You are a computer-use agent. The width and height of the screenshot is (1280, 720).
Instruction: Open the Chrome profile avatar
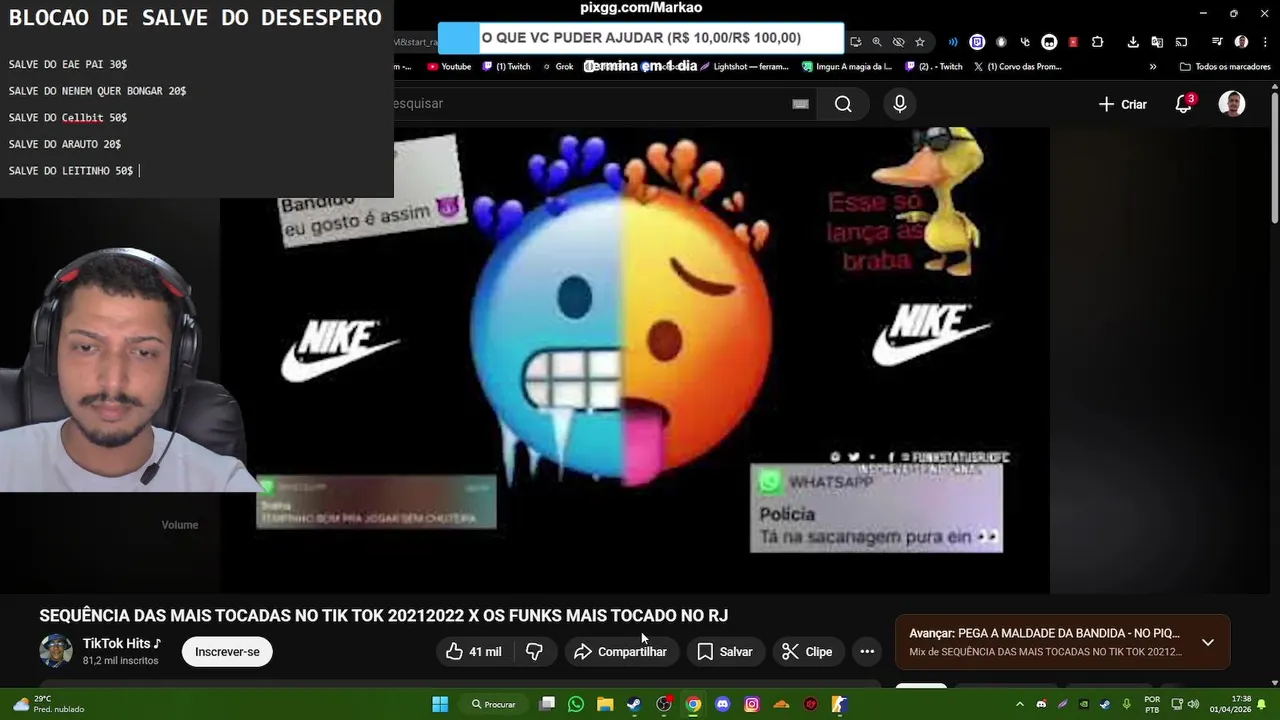click(x=1241, y=42)
